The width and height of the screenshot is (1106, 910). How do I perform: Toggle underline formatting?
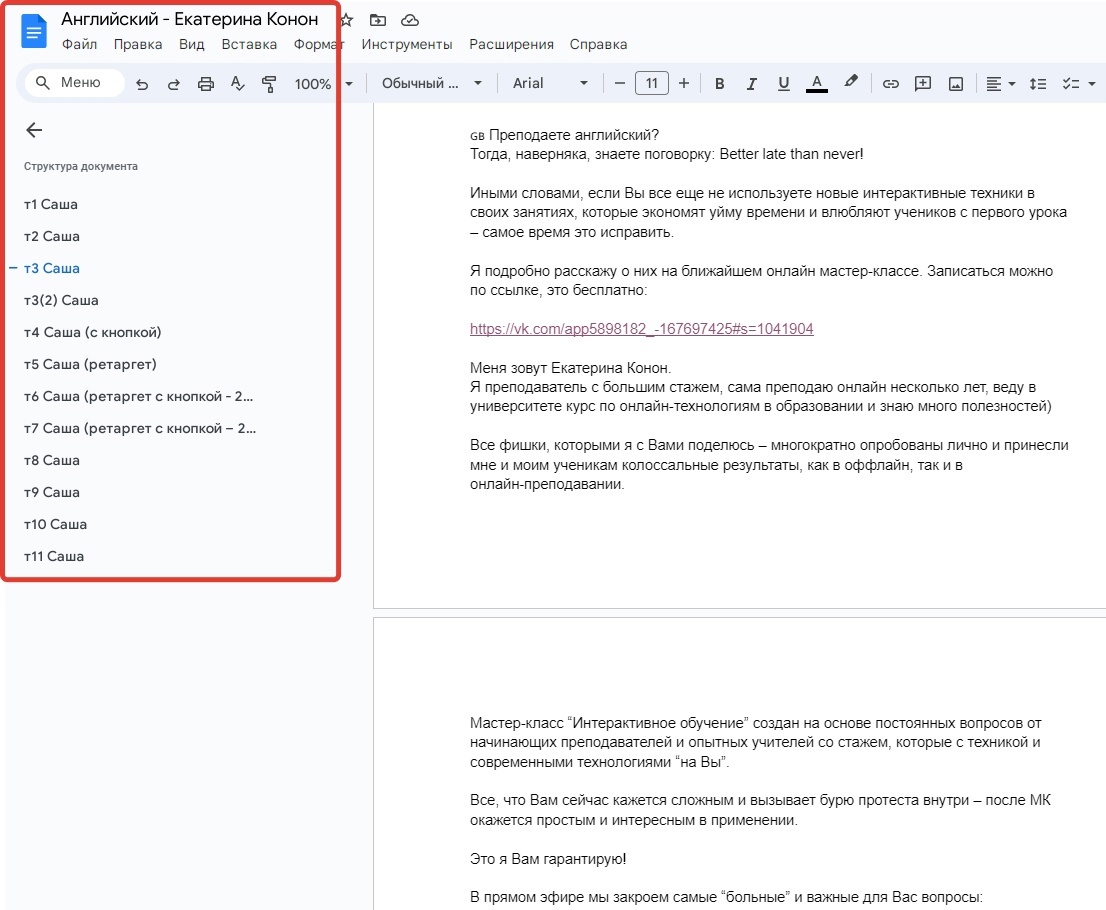coord(783,83)
